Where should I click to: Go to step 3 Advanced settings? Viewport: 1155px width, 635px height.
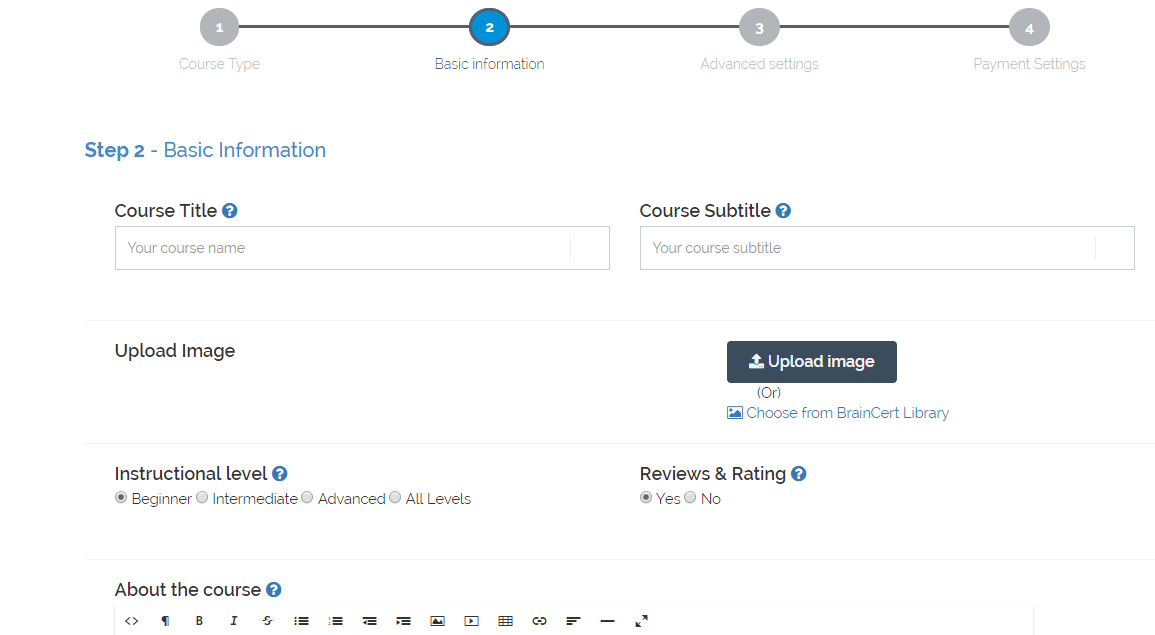click(x=759, y=28)
